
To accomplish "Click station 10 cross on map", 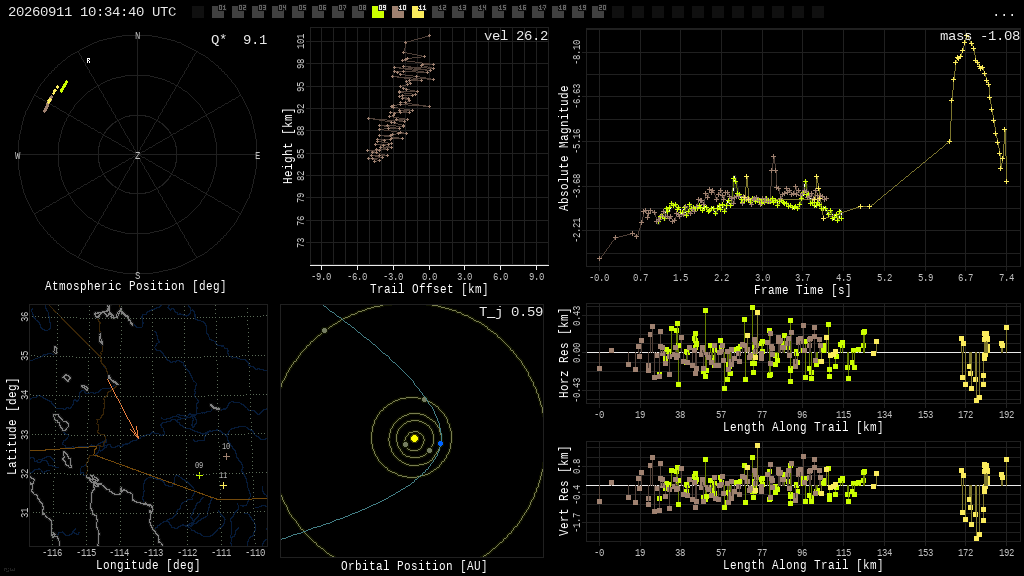I will point(226,456).
